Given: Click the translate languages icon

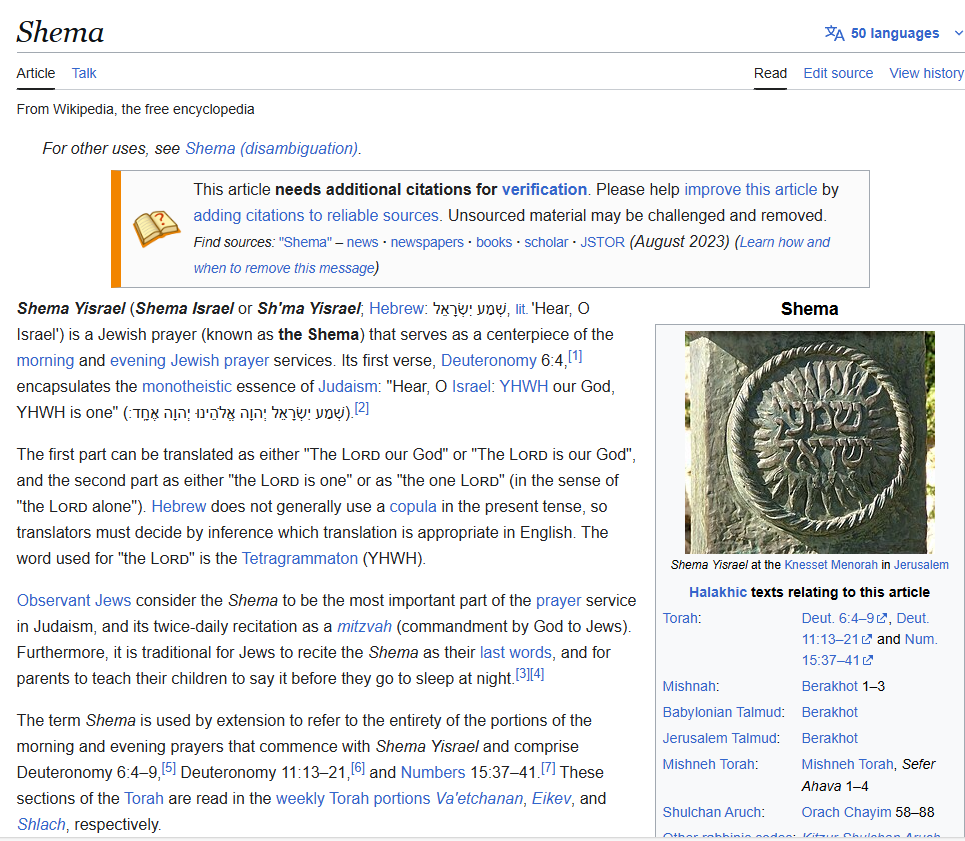Looking at the screenshot, I should coord(834,33).
